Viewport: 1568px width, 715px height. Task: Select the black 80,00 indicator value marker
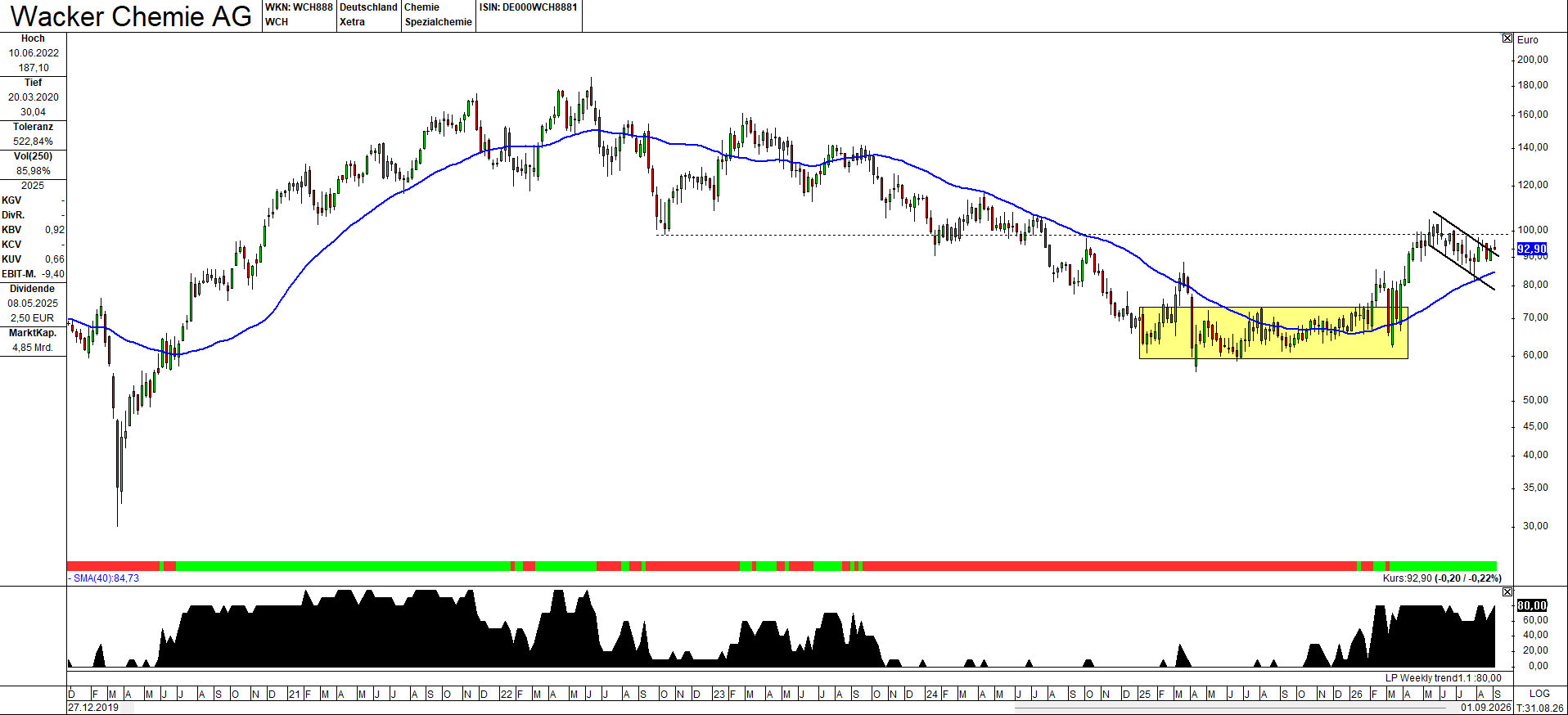pyautogui.click(x=1532, y=605)
